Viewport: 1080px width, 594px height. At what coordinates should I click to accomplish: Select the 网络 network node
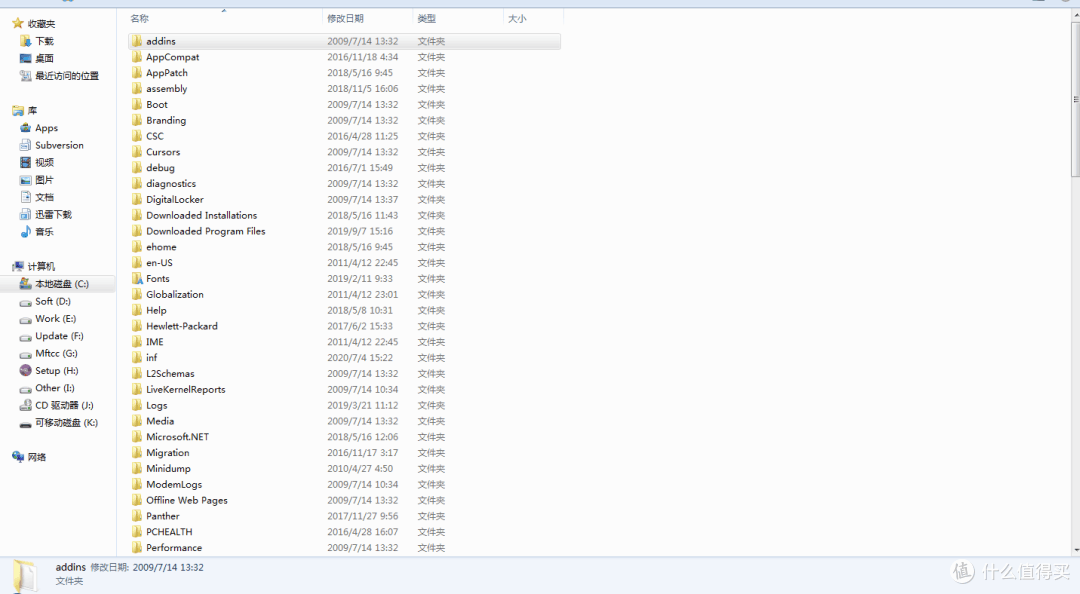click(37, 457)
